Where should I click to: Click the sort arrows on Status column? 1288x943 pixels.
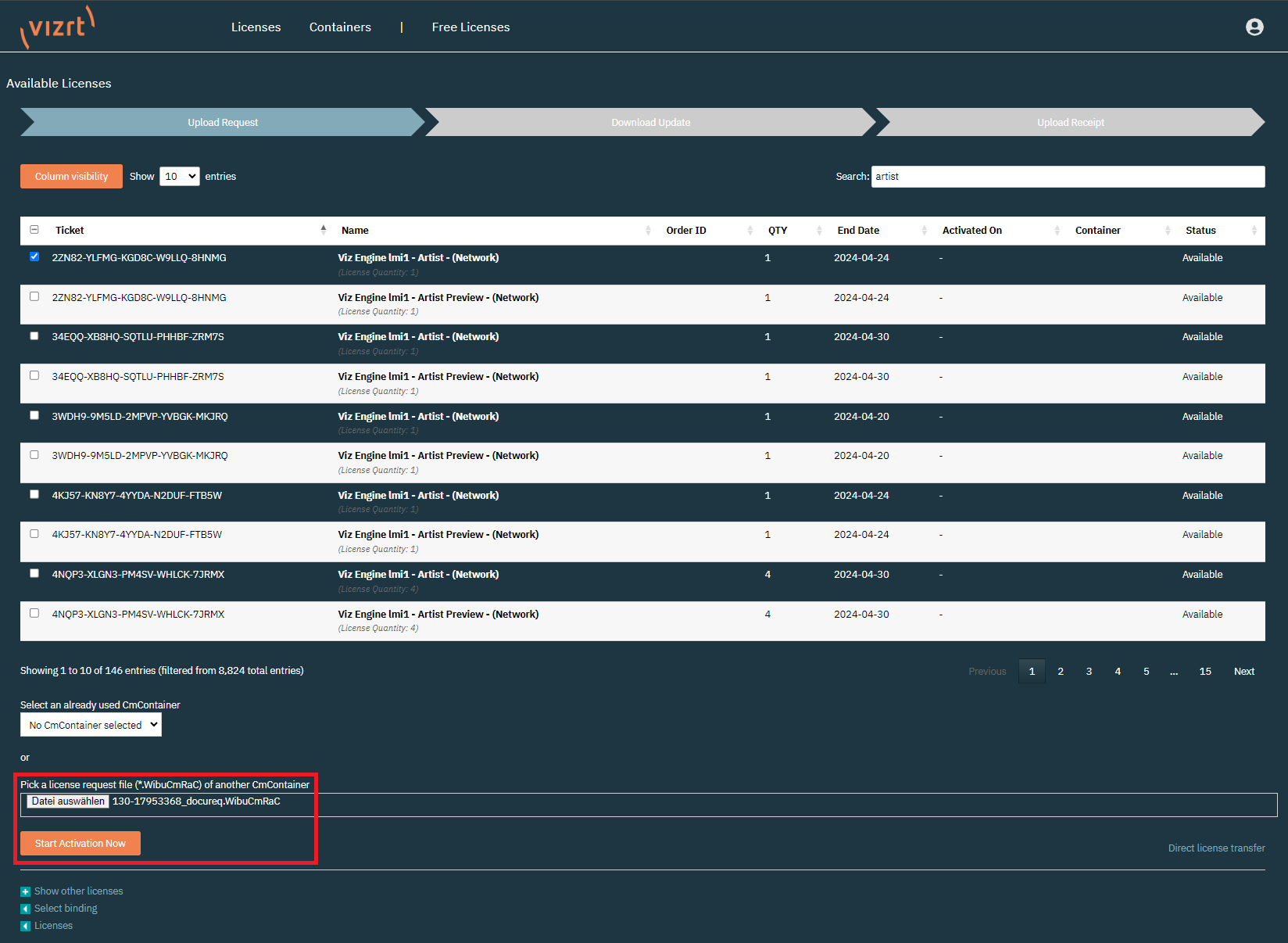(1254, 231)
